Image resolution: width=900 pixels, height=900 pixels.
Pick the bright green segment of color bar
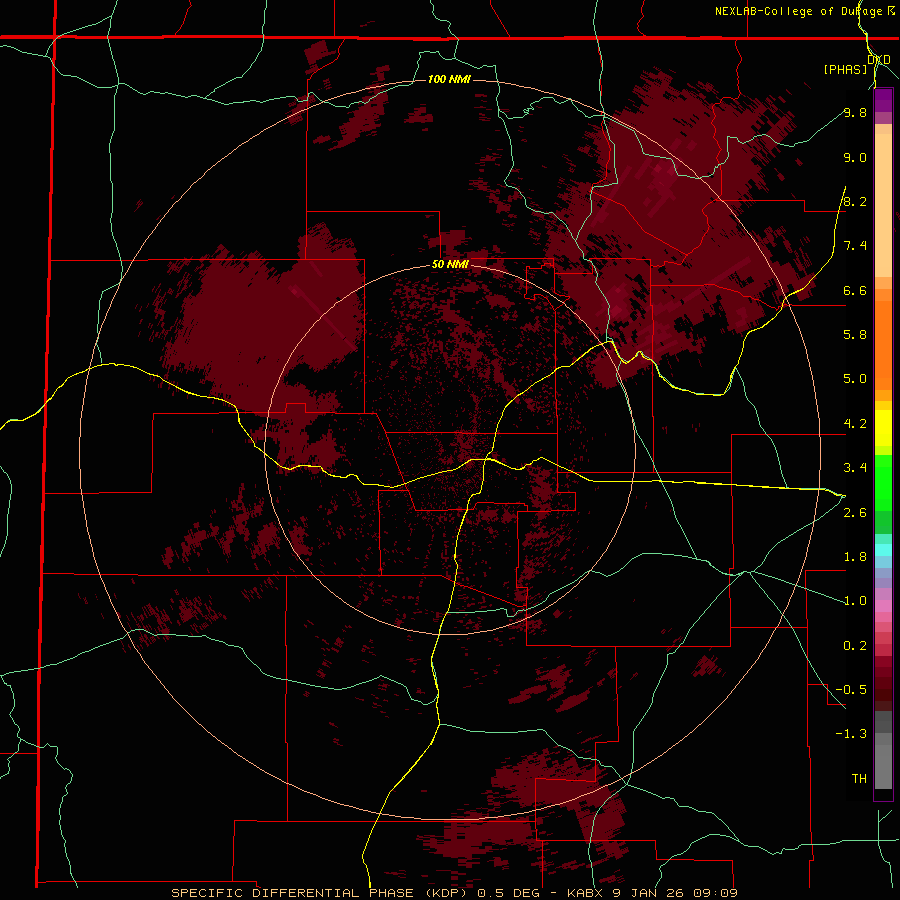883,482
